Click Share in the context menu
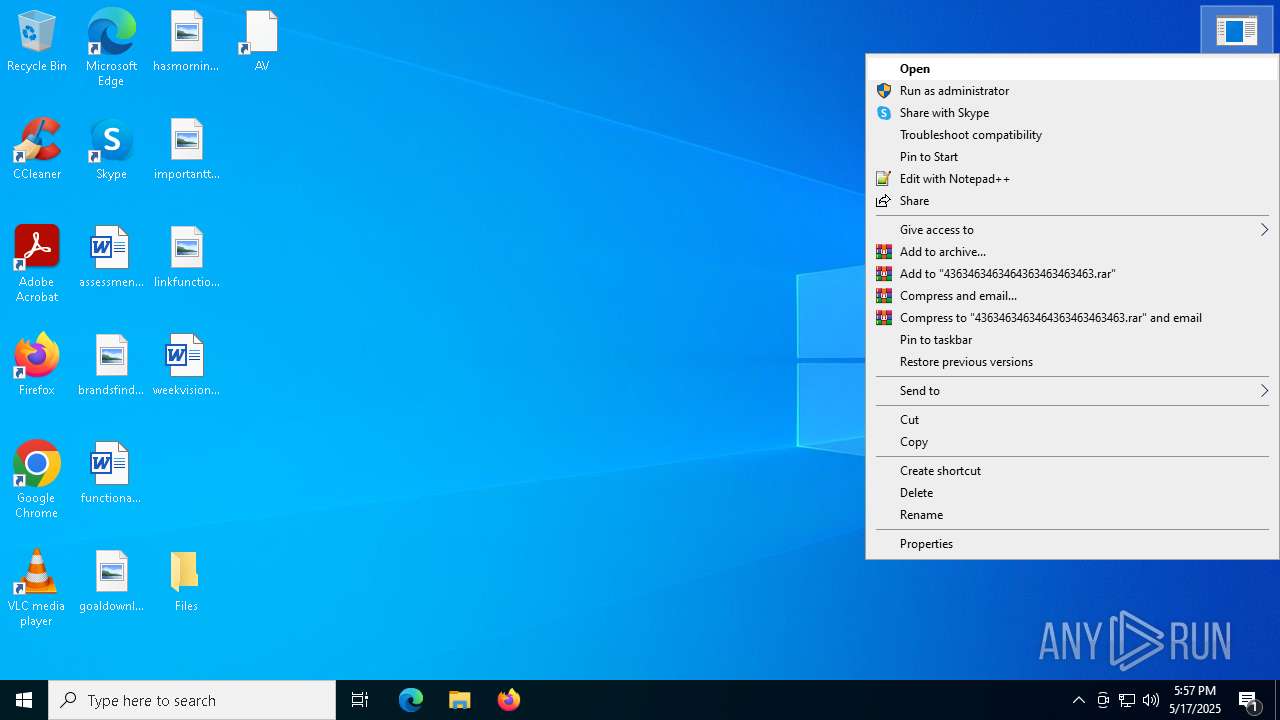Image resolution: width=1280 pixels, height=720 pixels. point(1072,201)
